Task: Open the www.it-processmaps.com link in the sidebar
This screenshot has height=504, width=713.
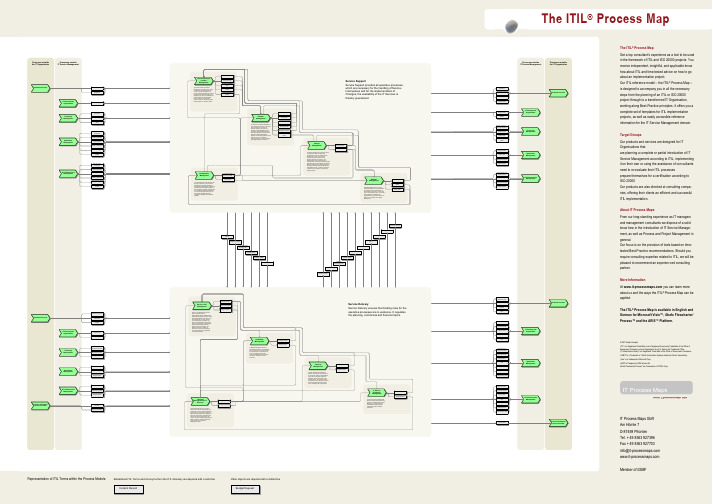Action: click(643, 287)
